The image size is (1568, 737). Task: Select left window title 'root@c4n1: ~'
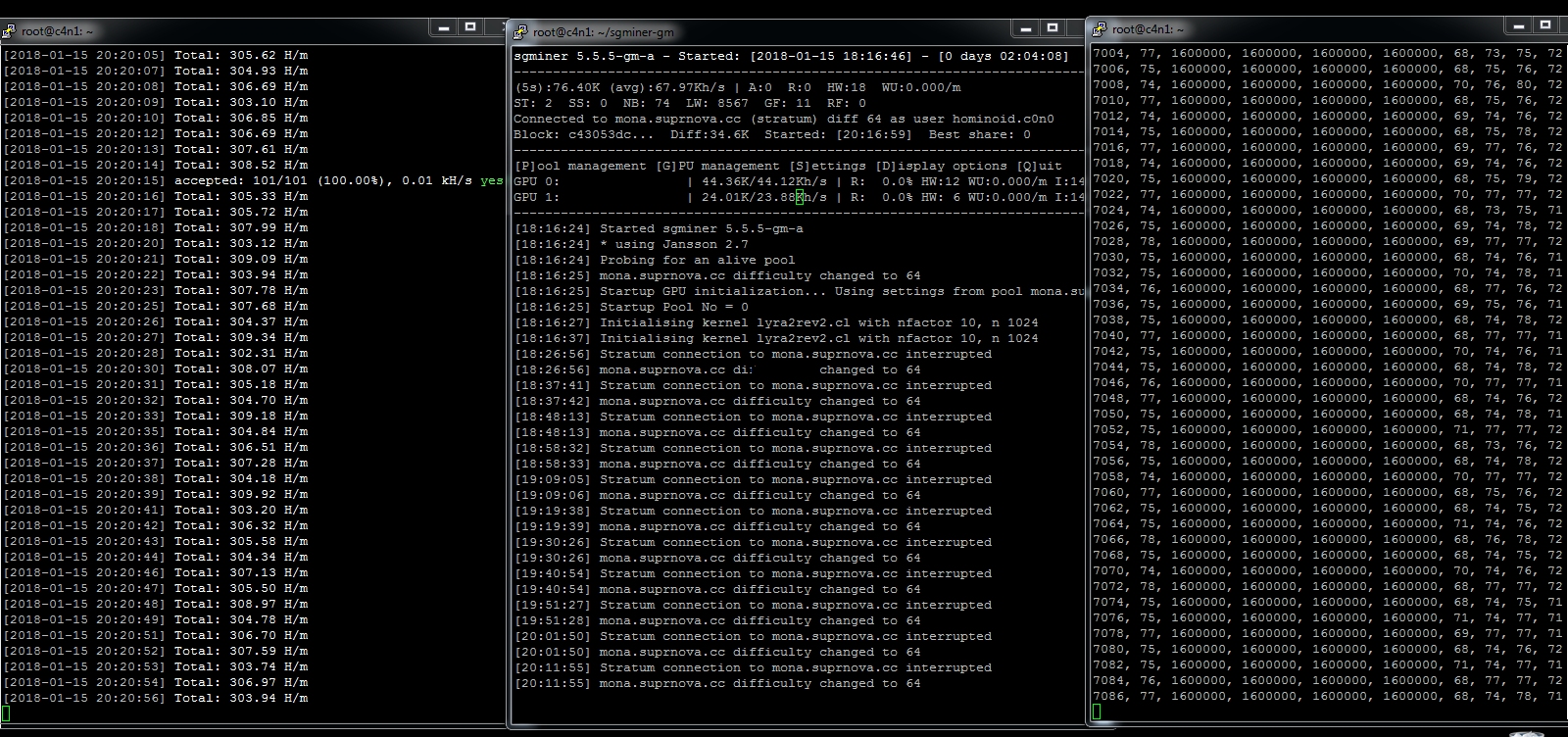pos(58,31)
